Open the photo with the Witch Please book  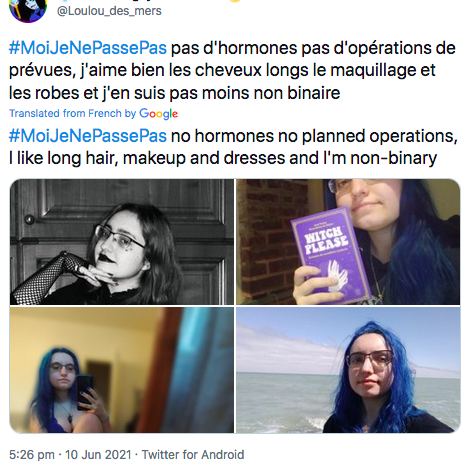click(x=348, y=242)
